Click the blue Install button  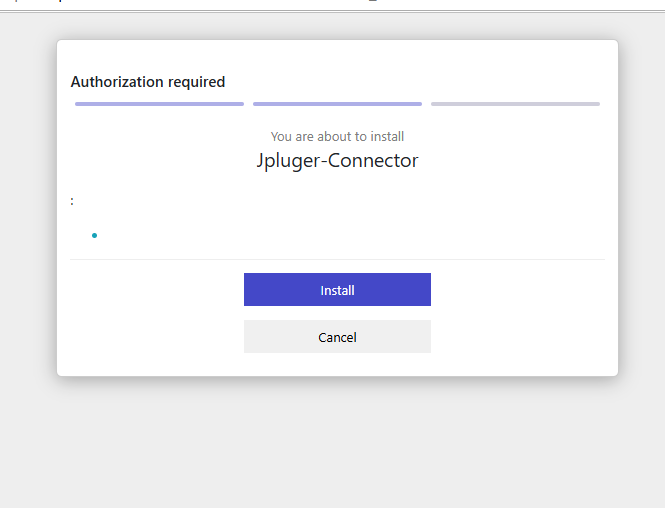pos(337,289)
